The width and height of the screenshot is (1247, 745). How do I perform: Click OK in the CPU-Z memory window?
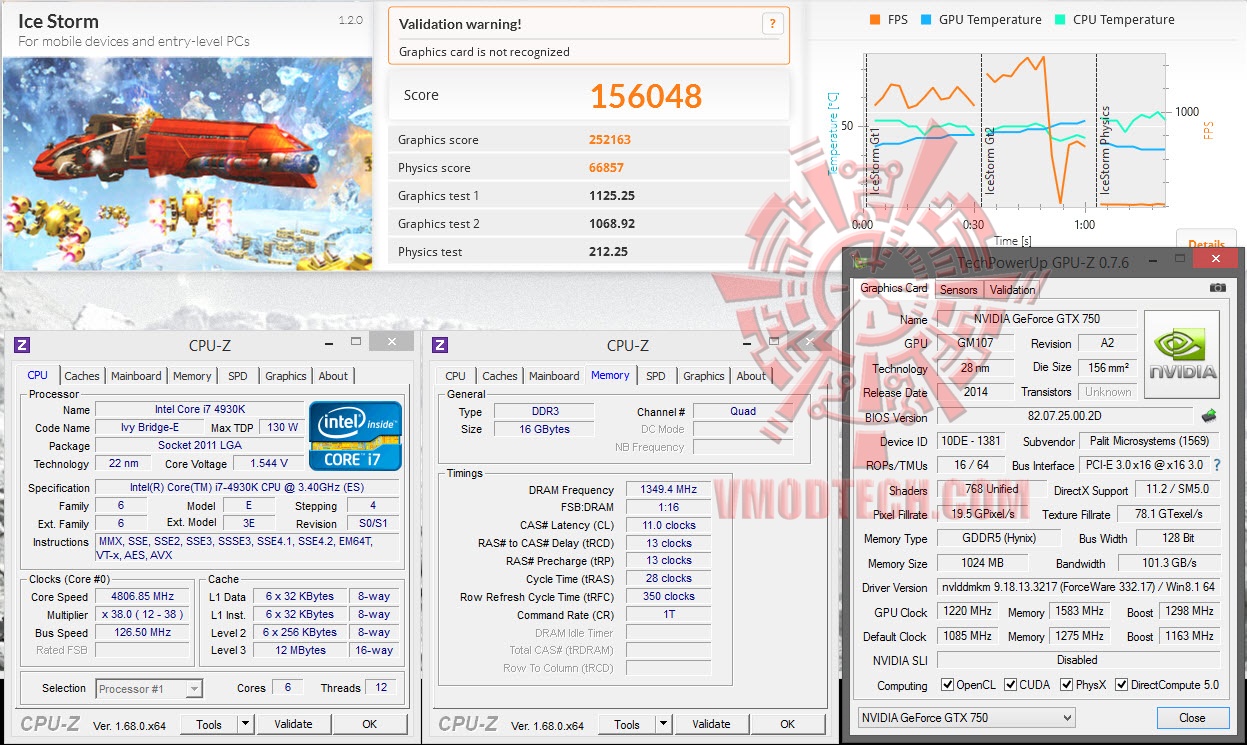point(788,724)
